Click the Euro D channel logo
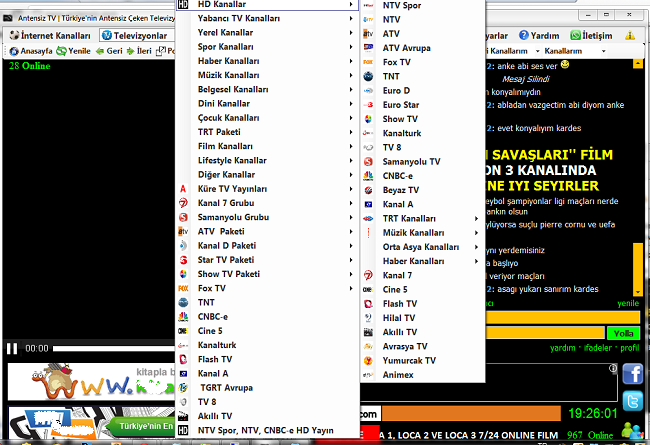This screenshot has width=650, height=445. point(368,90)
